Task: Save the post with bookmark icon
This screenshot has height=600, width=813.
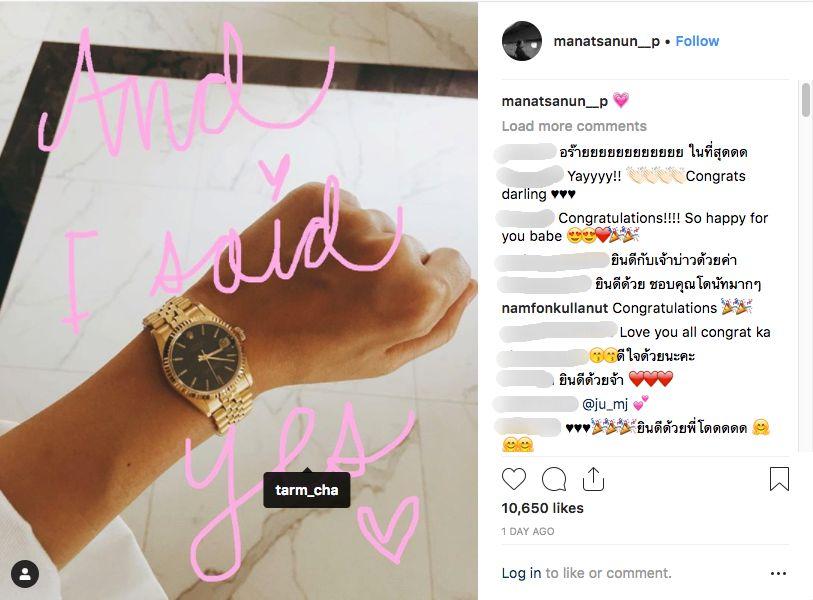Action: tap(779, 479)
